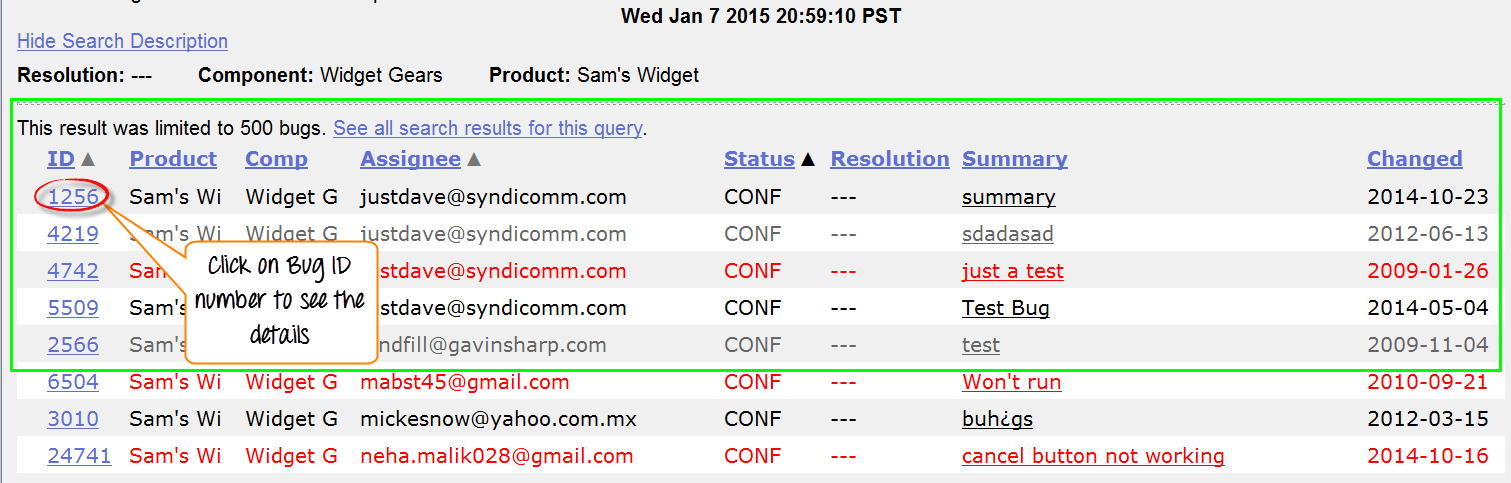The image size is (1511, 483).
Task: Open bug ID 24741
Action: [x=79, y=456]
